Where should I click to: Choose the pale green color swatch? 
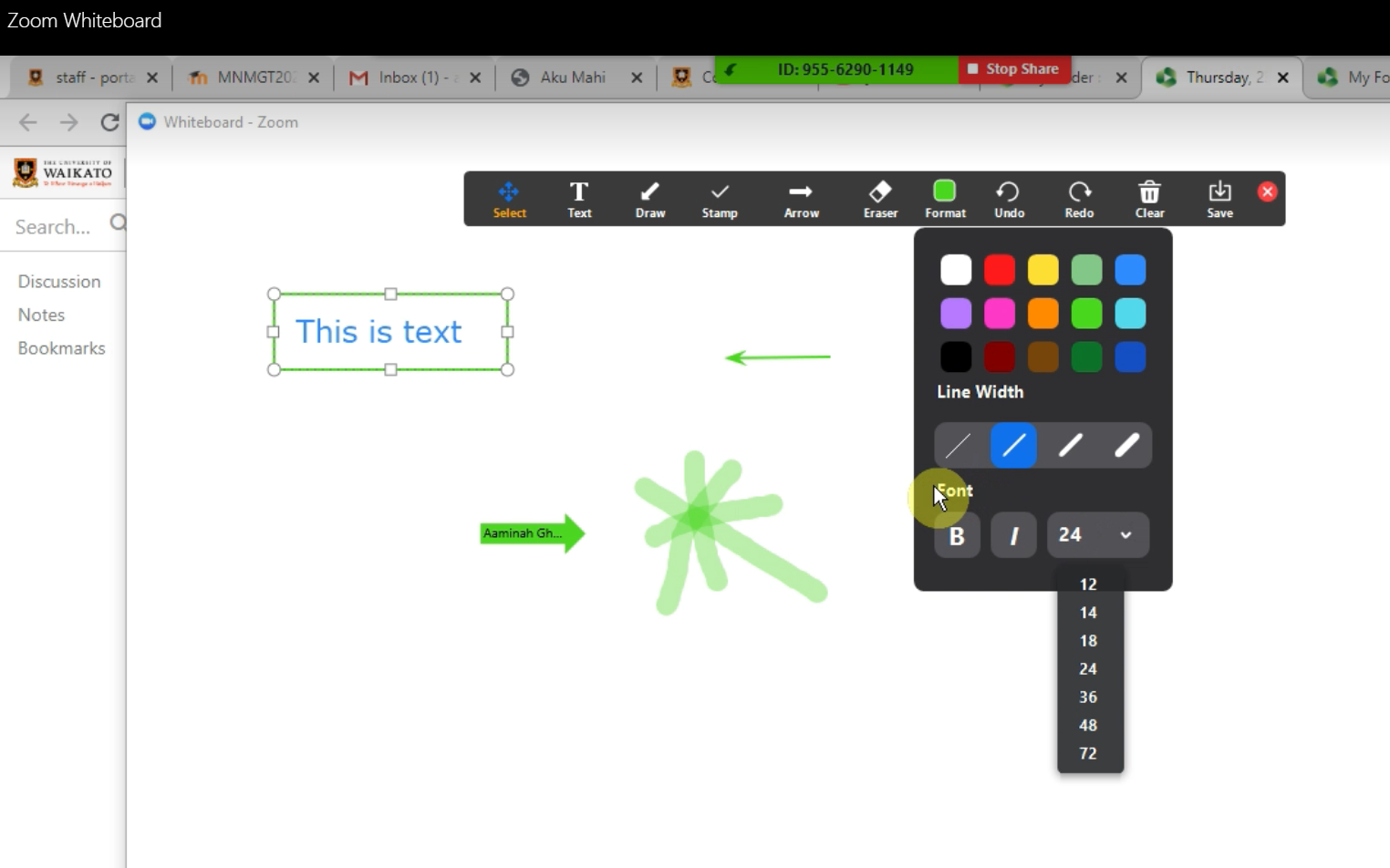[1086, 270]
